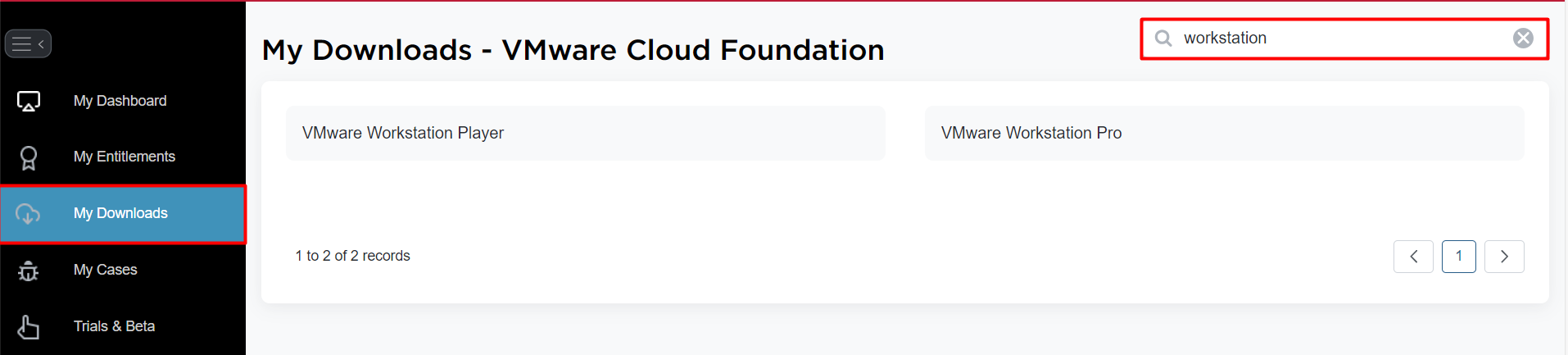Click the 1 to 2 of 2 records text
The height and width of the screenshot is (355, 1568).
(x=353, y=256)
